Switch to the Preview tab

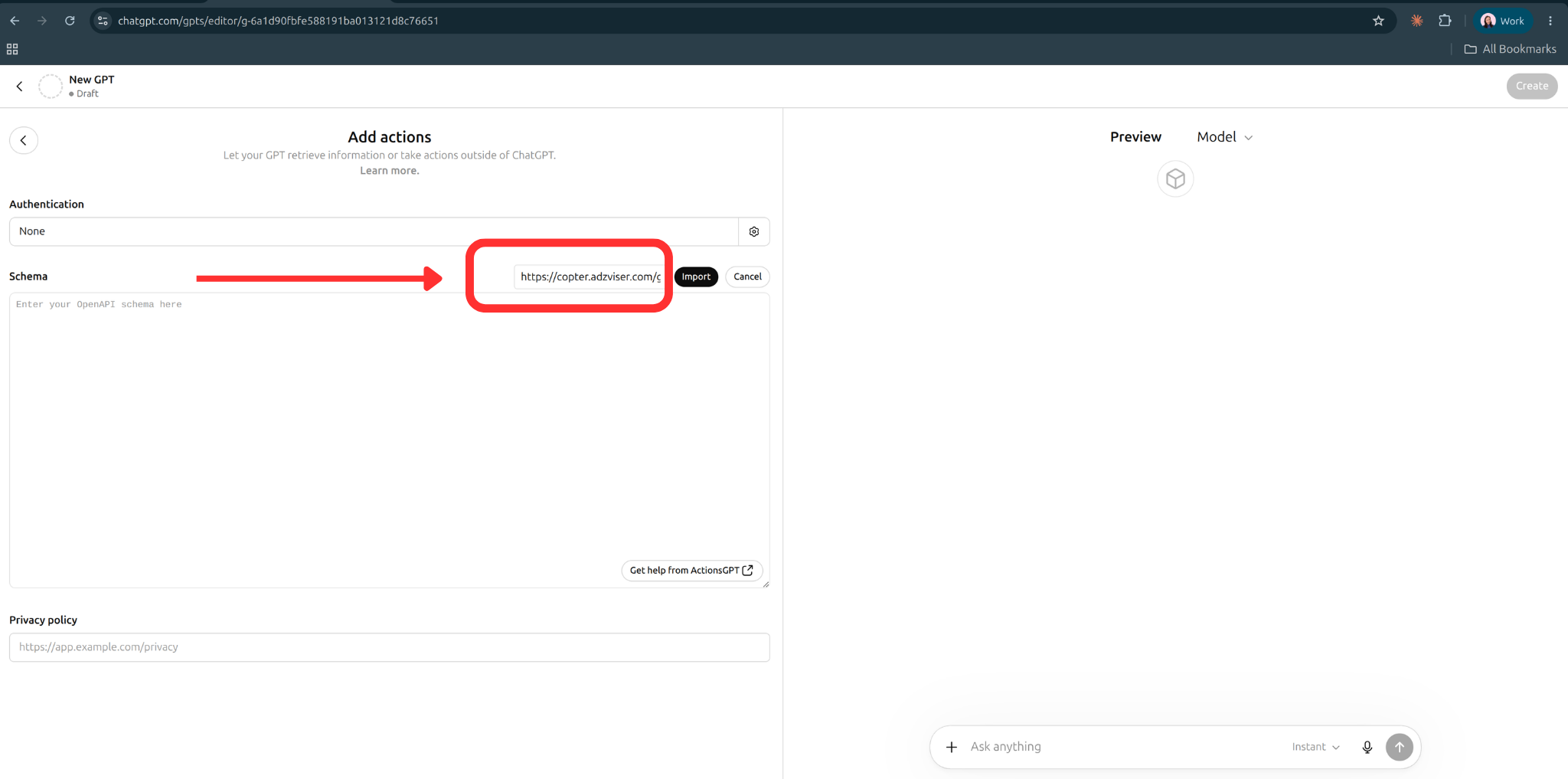1135,137
